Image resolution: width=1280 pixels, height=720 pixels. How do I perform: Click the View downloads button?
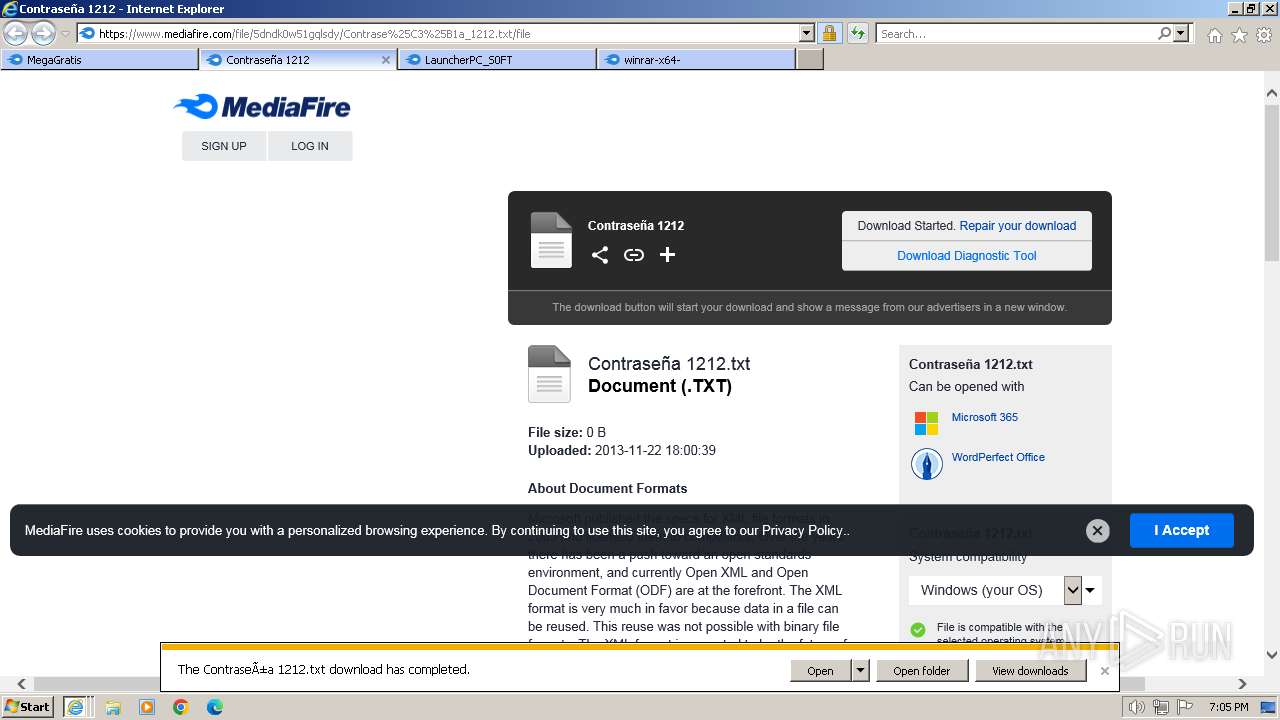[x=1030, y=671]
